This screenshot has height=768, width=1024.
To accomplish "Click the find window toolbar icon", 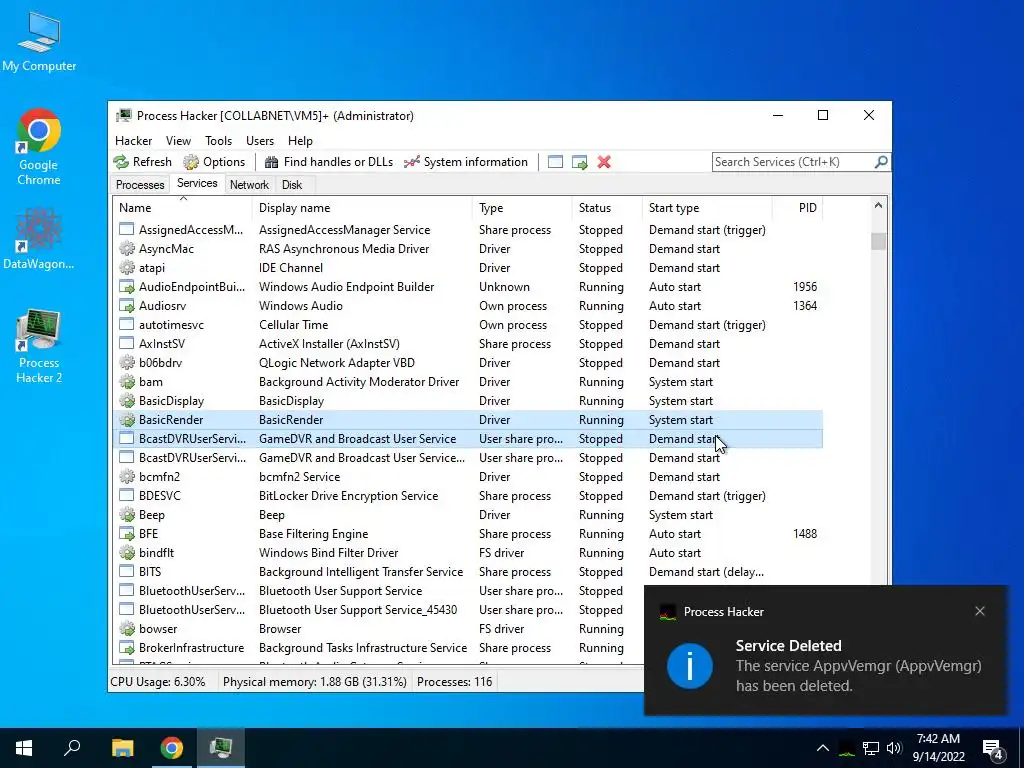I will (x=555, y=162).
